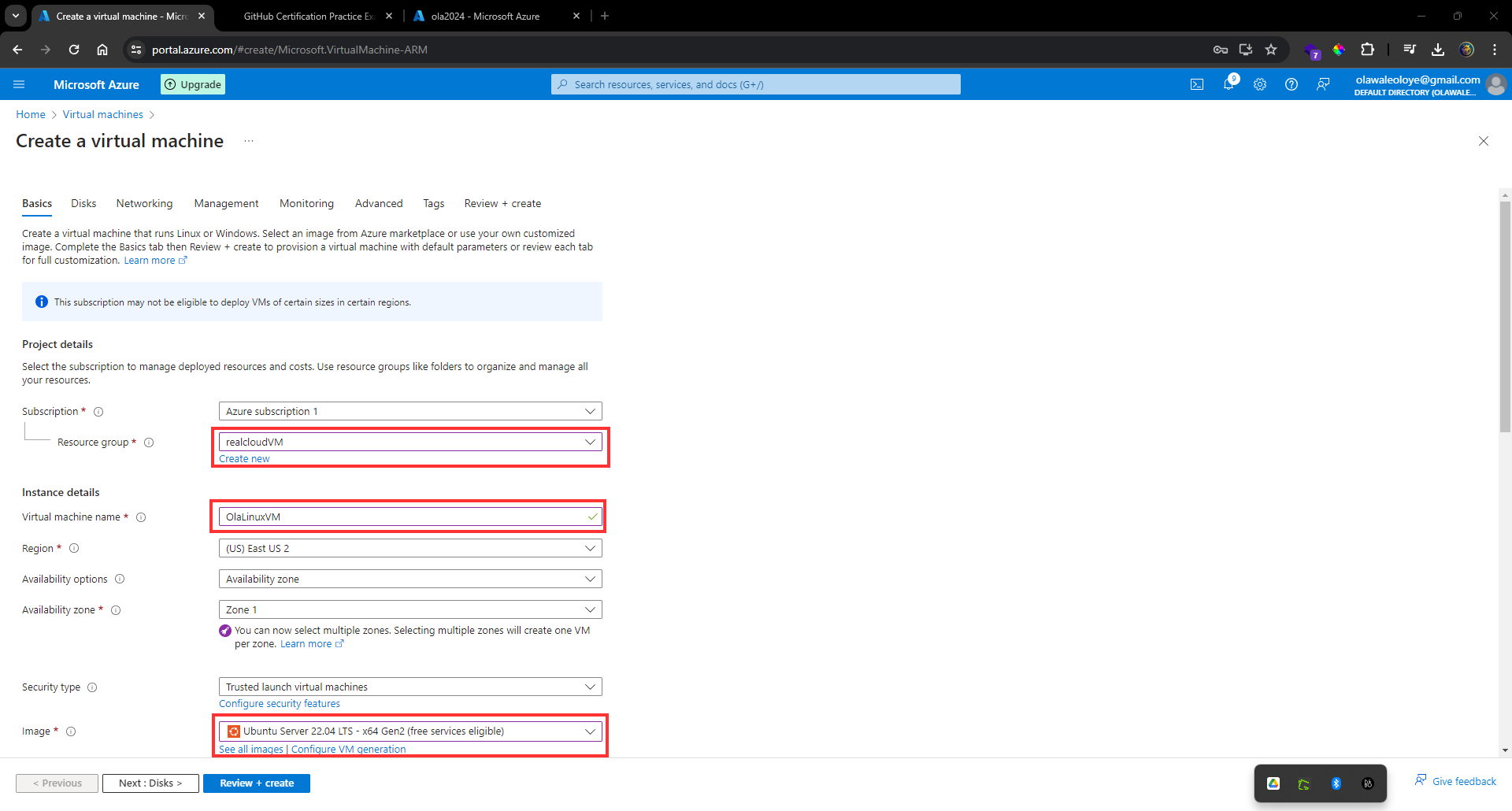Click the Next : Disks button
The width and height of the screenshot is (1512, 811).
tap(150, 783)
